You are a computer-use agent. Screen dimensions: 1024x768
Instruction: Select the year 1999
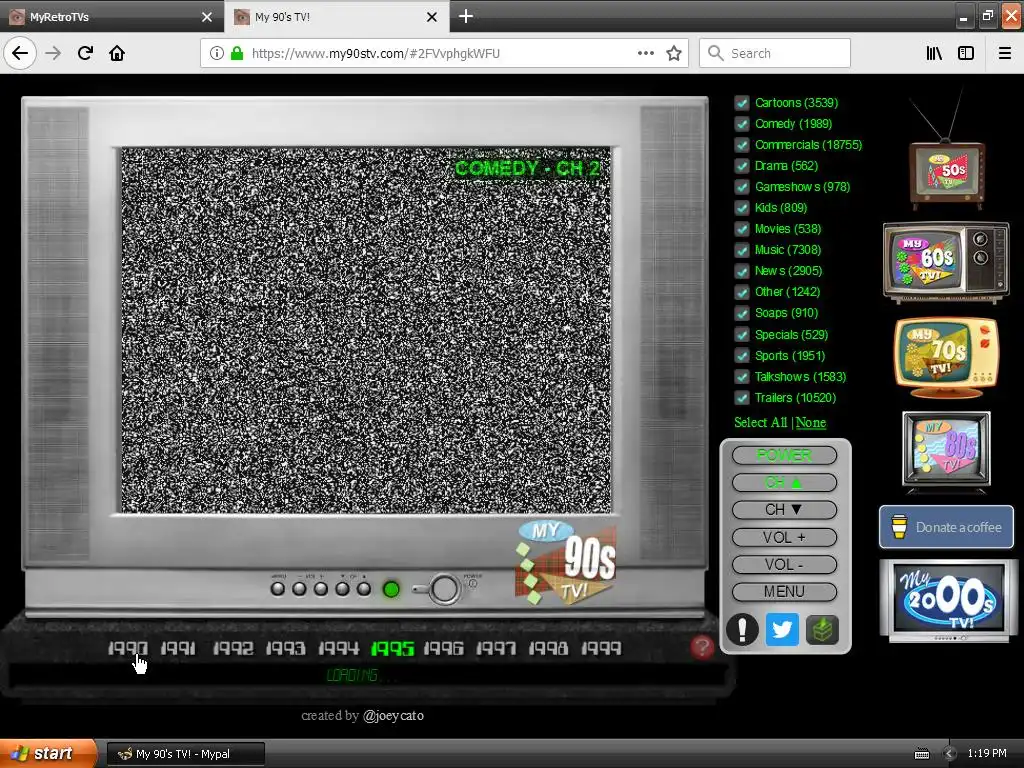[601, 648]
